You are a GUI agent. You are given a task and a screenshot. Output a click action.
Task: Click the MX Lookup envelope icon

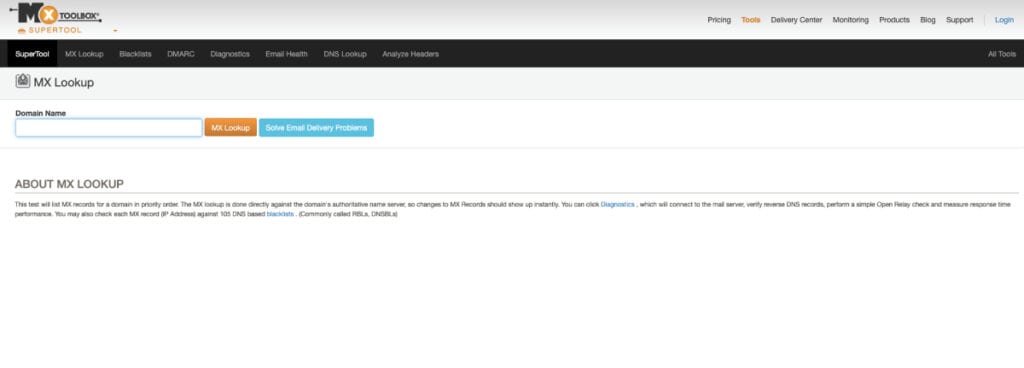[23, 82]
